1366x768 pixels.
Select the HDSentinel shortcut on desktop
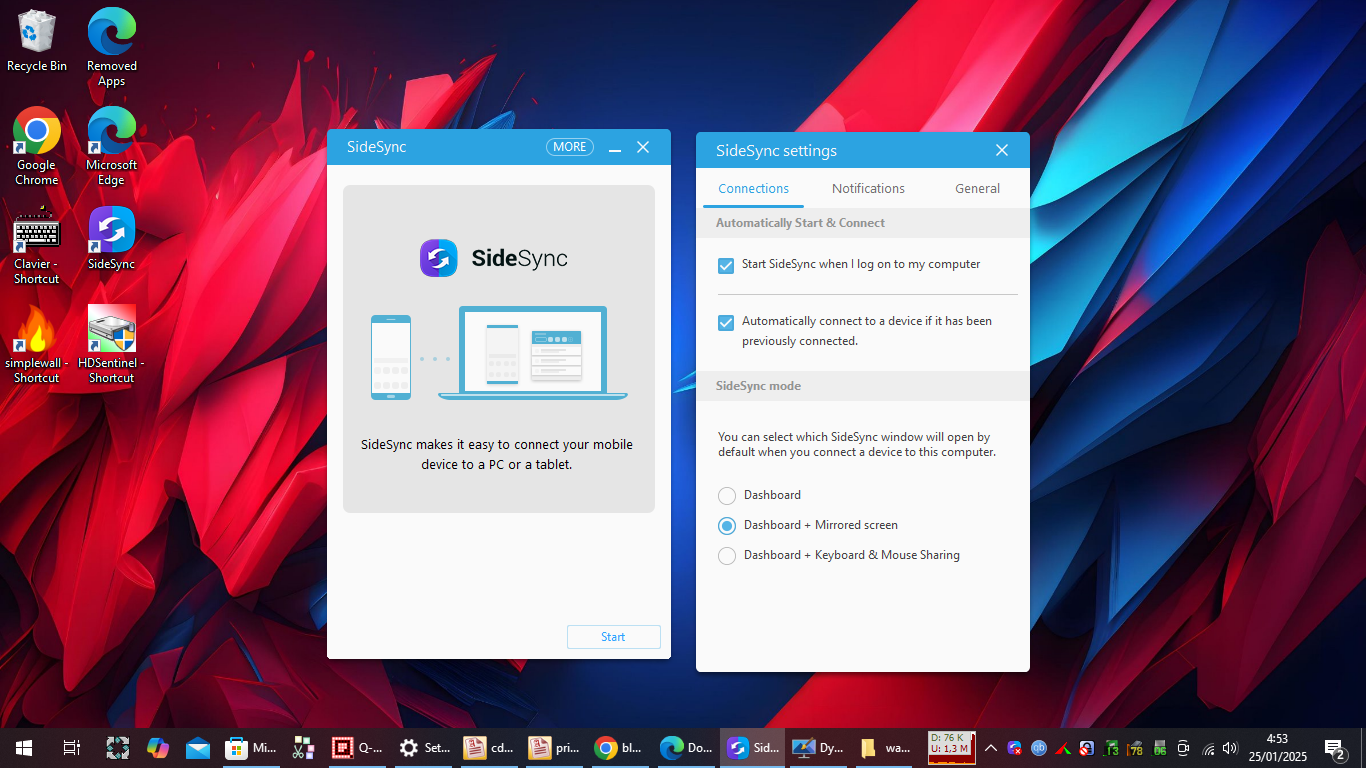111,345
